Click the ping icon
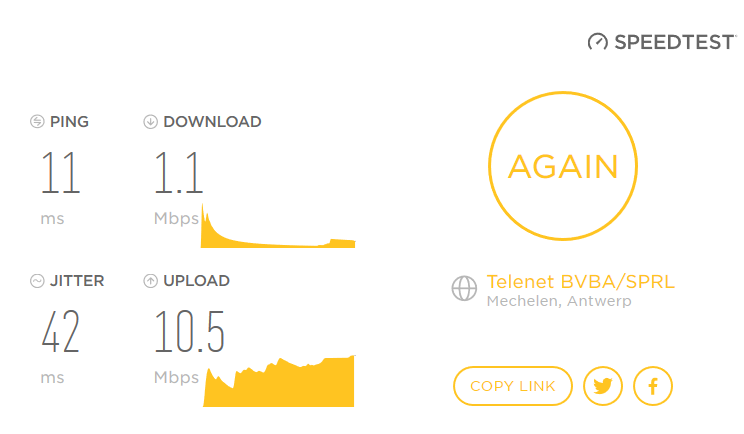 [38, 122]
